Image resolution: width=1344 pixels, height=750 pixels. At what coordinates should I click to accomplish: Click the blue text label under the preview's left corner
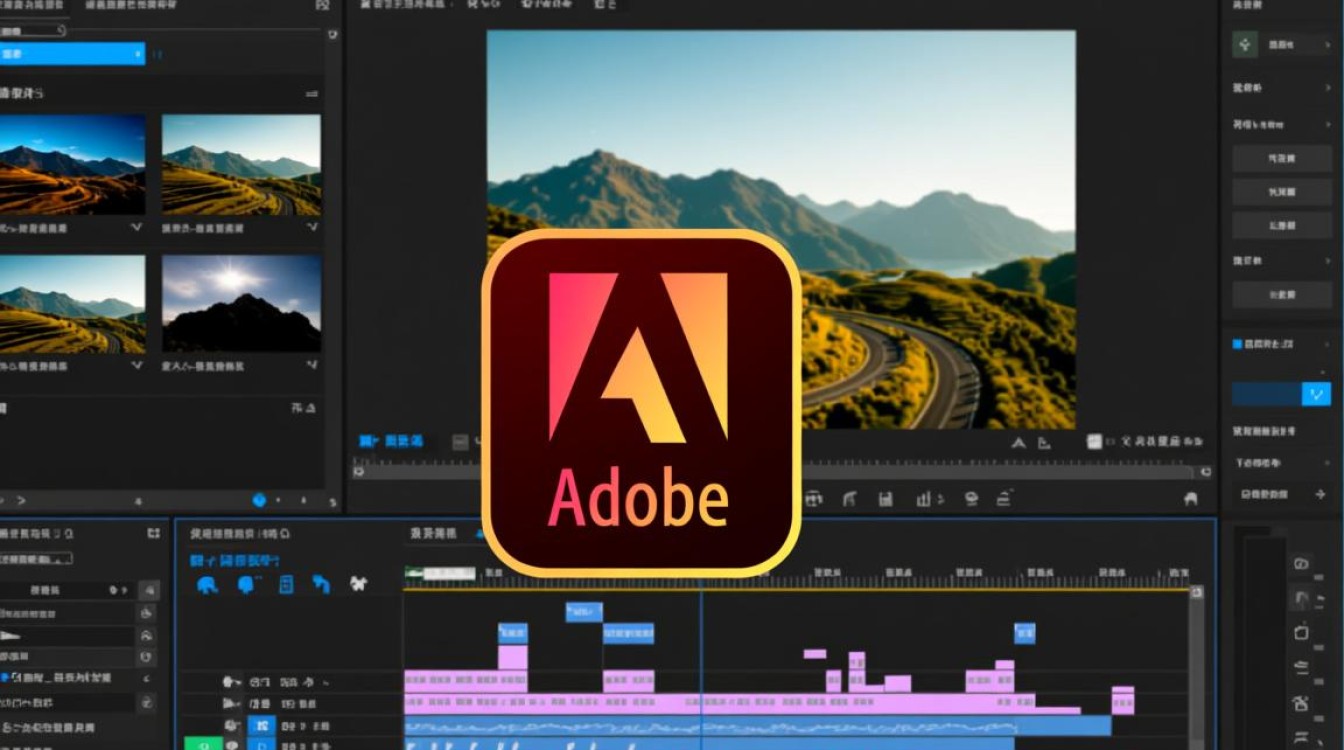391,441
